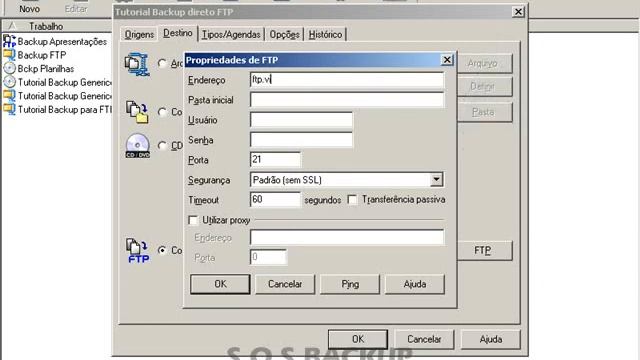Viewport: 640px width, 360px height.
Task: Click the Backup FTP job icon
Action: coord(9,55)
